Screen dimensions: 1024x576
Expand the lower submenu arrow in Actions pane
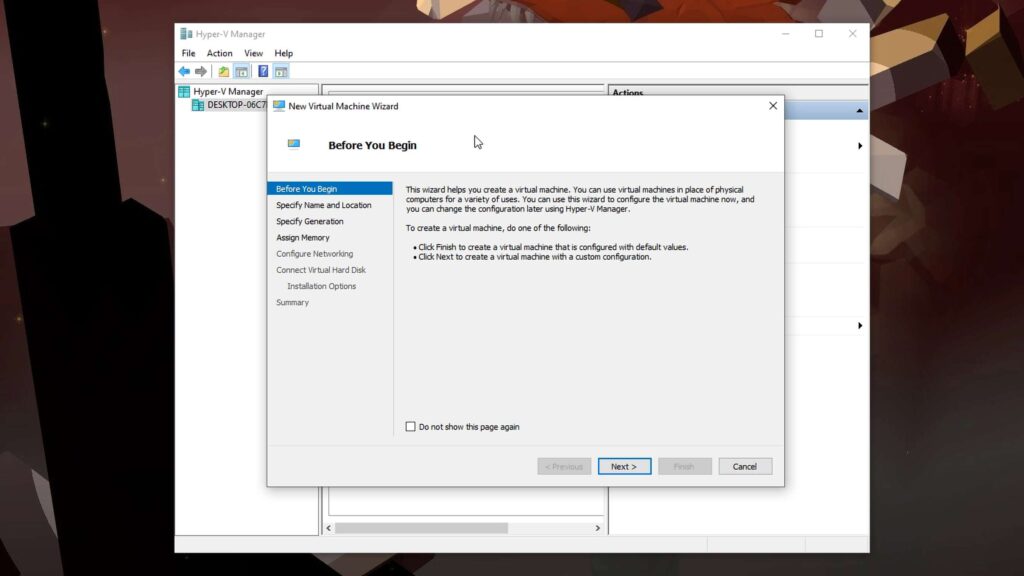pyautogui.click(x=860, y=325)
